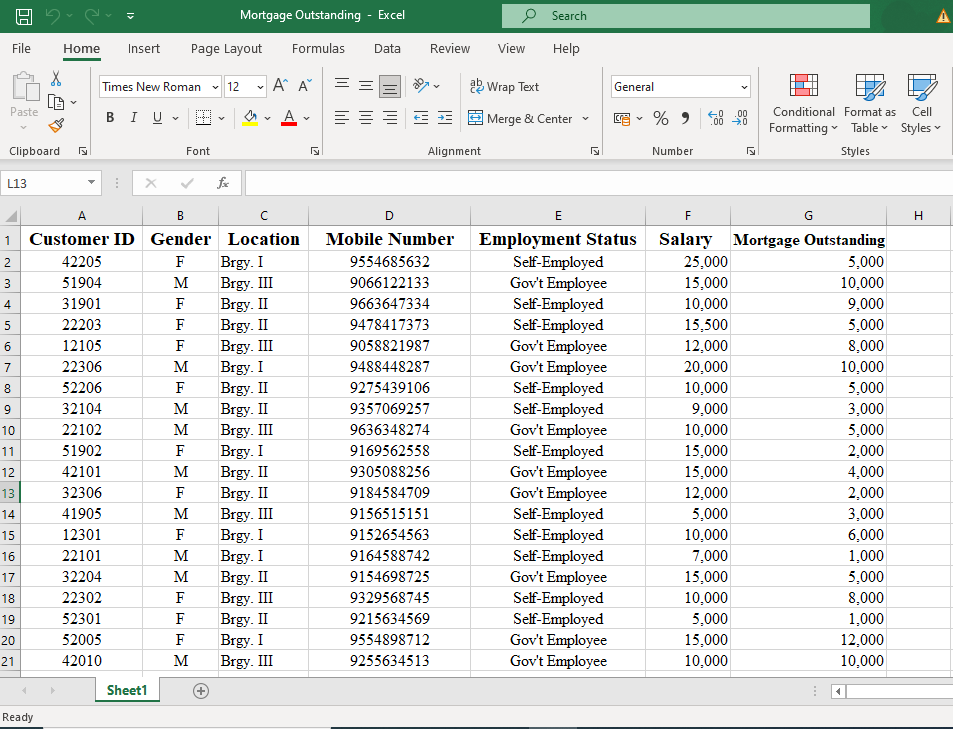This screenshot has height=729, width=953.
Task: Click the Increase Indent icon
Action: click(x=445, y=118)
